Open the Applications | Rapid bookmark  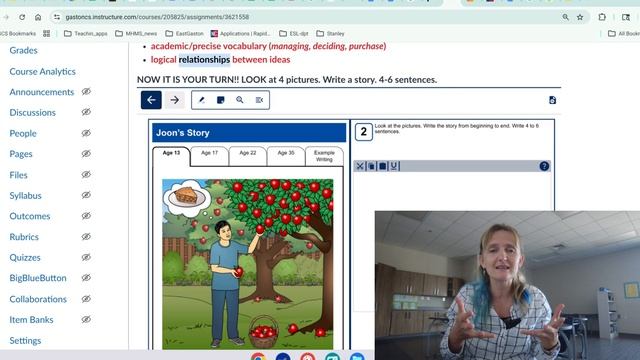[x=240, y=33]
